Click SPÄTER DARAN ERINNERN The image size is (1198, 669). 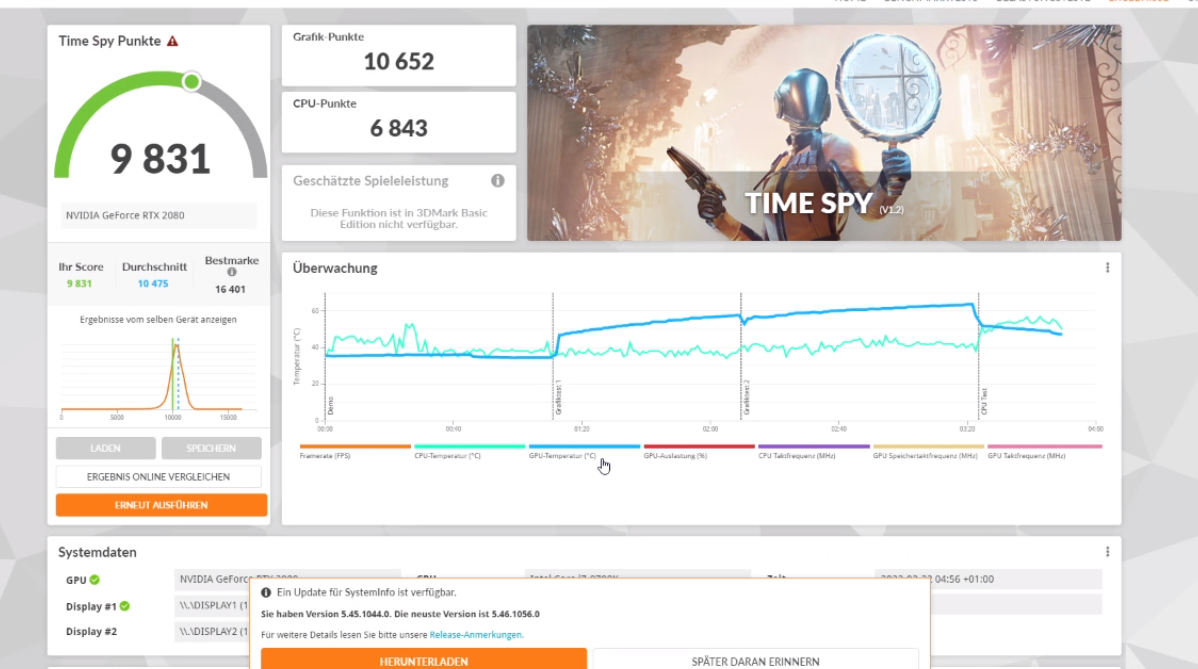755,659
